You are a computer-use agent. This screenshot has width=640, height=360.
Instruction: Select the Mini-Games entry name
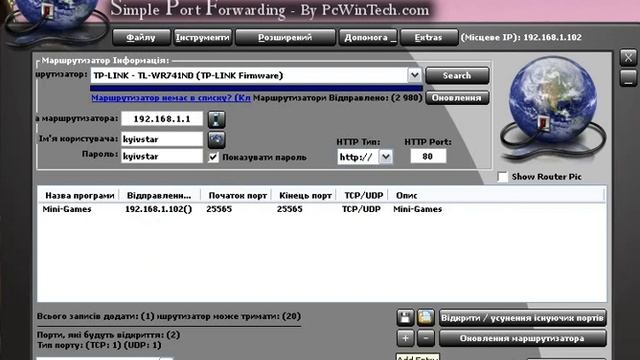67,209
